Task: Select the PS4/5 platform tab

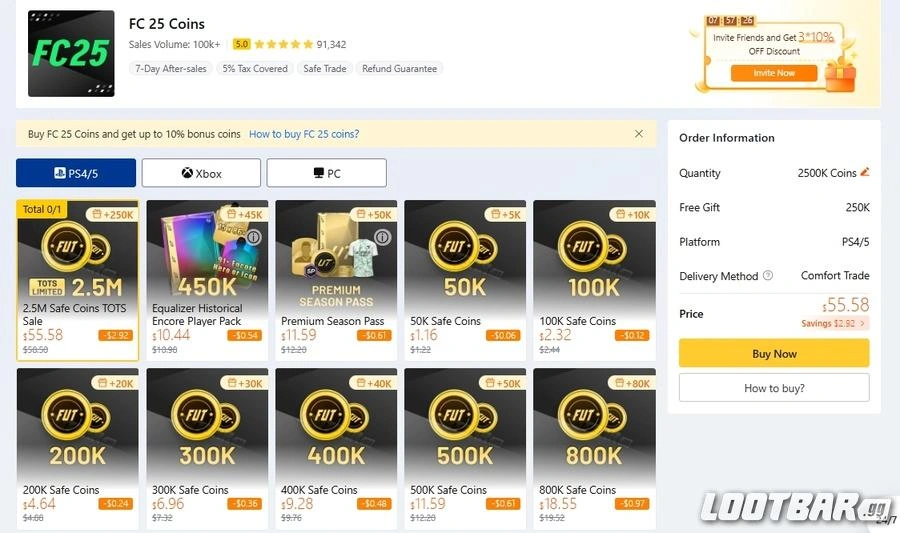Action: coord(76,173)
